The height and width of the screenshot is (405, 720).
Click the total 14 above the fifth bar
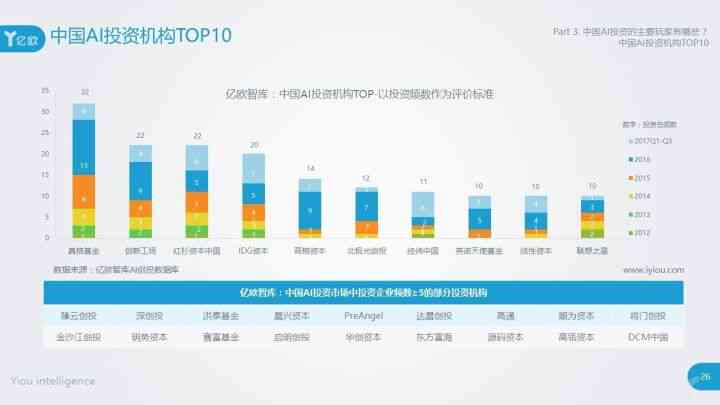(x=310, y=169)
